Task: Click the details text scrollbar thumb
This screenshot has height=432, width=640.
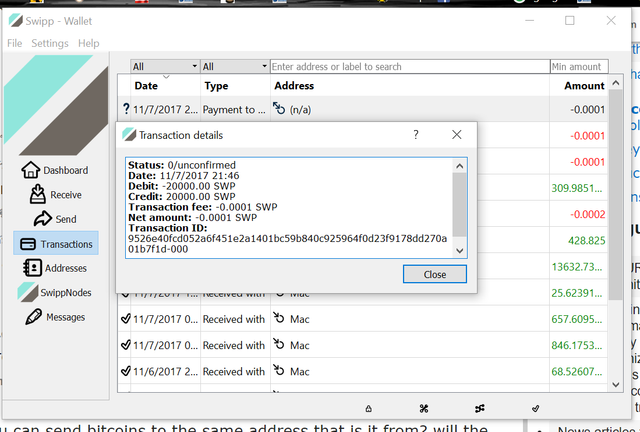Action: 460,205
